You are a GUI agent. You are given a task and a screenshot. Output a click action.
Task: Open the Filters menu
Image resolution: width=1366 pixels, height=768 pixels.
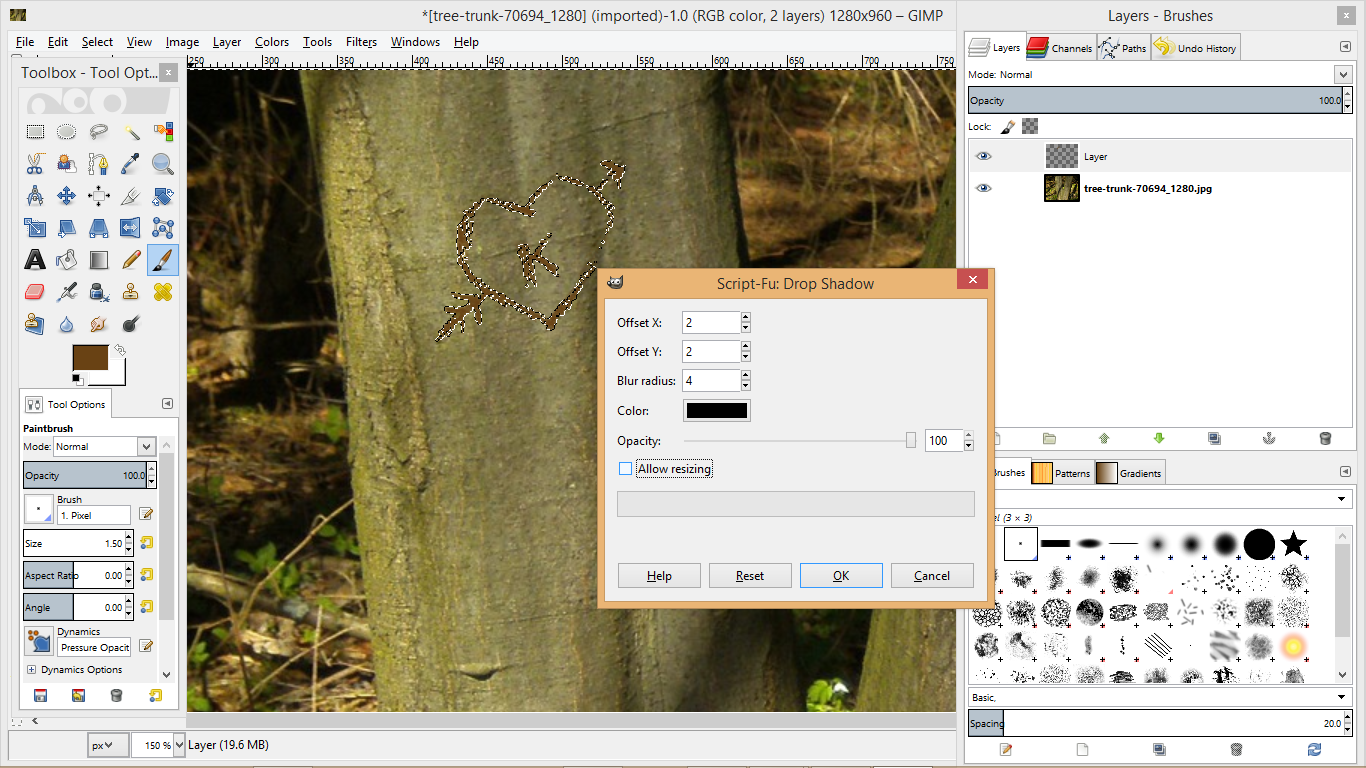point(361,42)
